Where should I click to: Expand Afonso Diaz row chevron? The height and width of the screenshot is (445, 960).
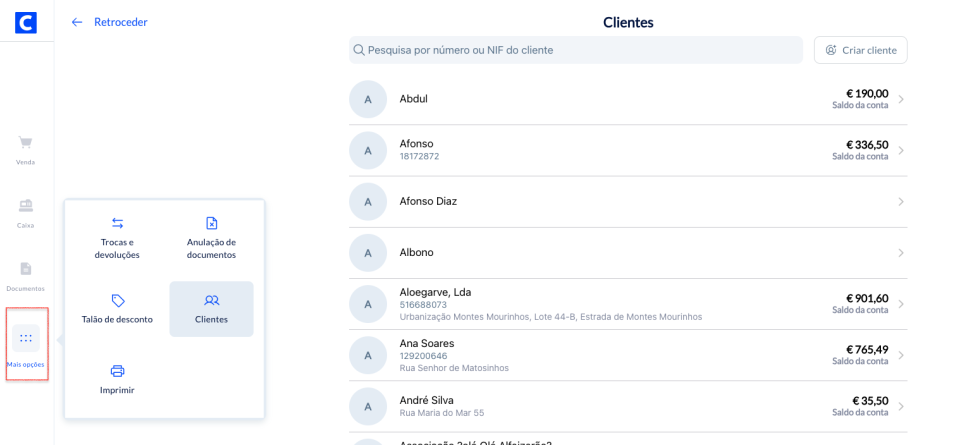point(900,202)
